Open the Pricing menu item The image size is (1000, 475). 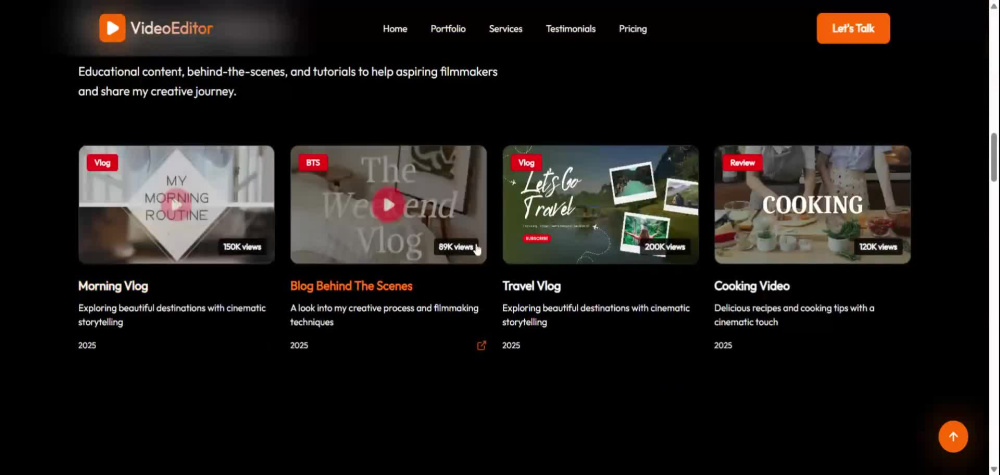tap(633, 29)
